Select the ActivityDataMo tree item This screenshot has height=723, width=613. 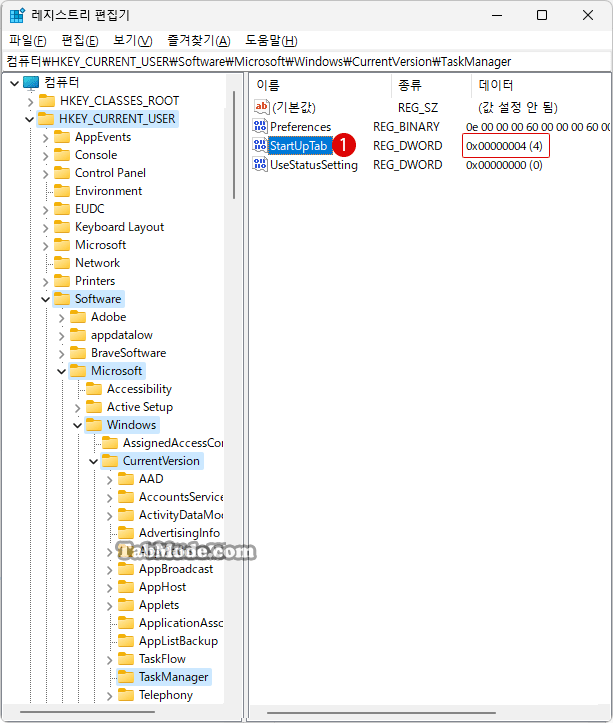point(181,515)
